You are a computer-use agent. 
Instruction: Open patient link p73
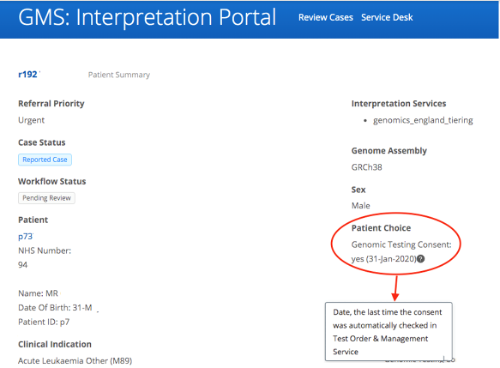(25, 236)
